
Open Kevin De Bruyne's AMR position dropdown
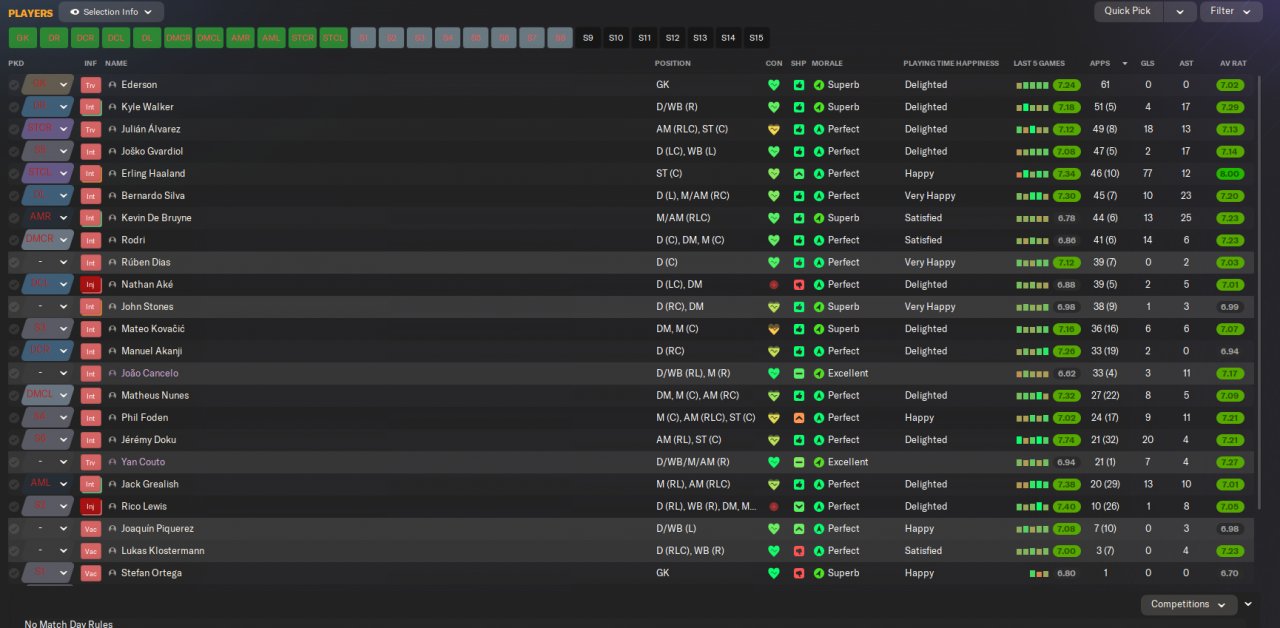pyautogui.click(x=48, y=218)
